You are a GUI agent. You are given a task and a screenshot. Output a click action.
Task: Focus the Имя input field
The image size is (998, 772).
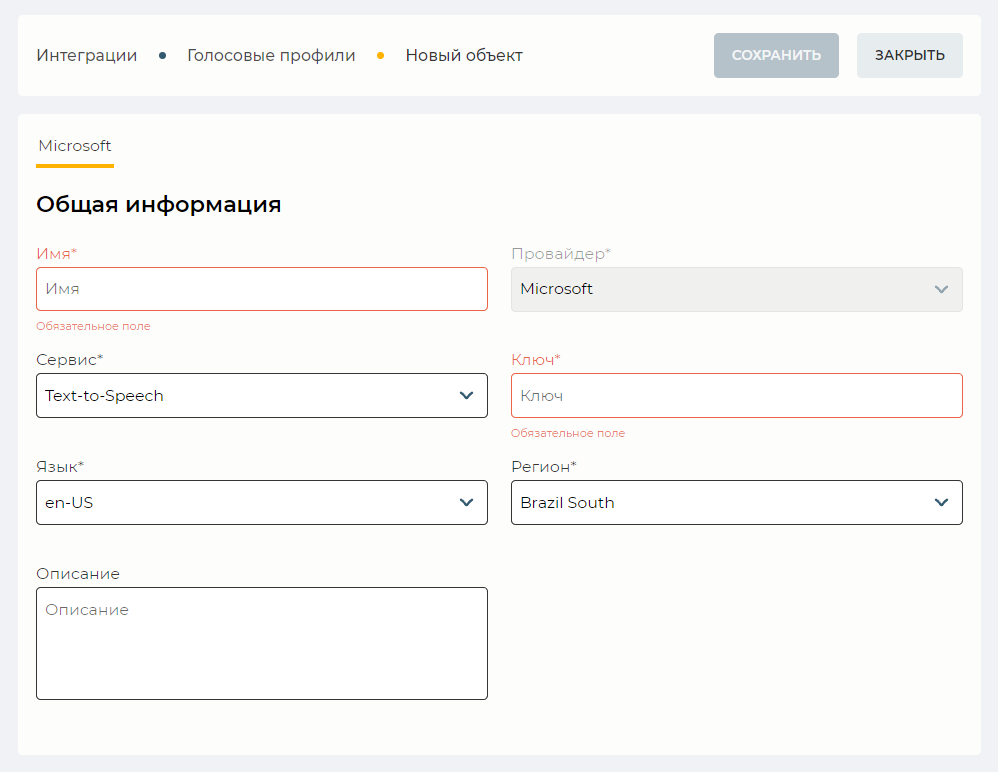[x=262, y=289]
